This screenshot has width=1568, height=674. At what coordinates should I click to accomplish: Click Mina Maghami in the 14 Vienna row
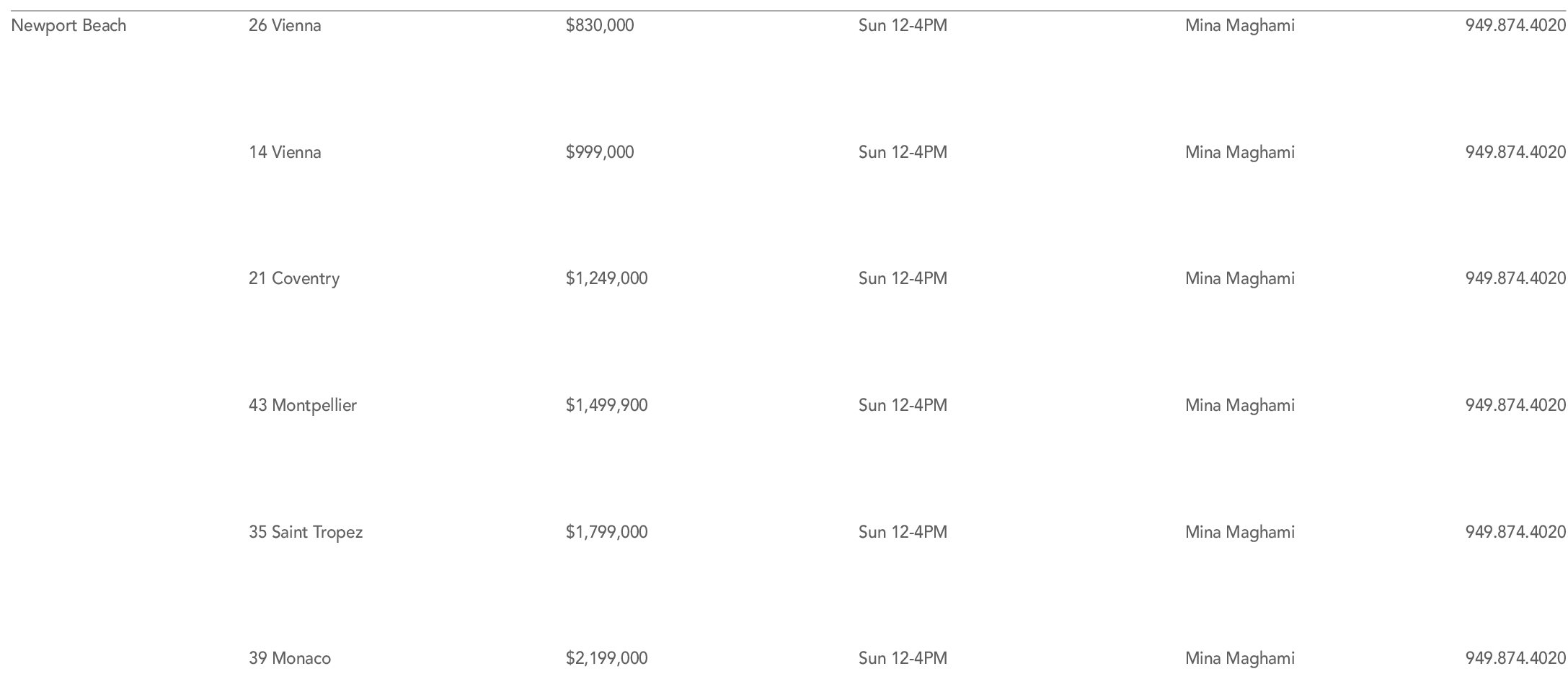point(1239,152)
